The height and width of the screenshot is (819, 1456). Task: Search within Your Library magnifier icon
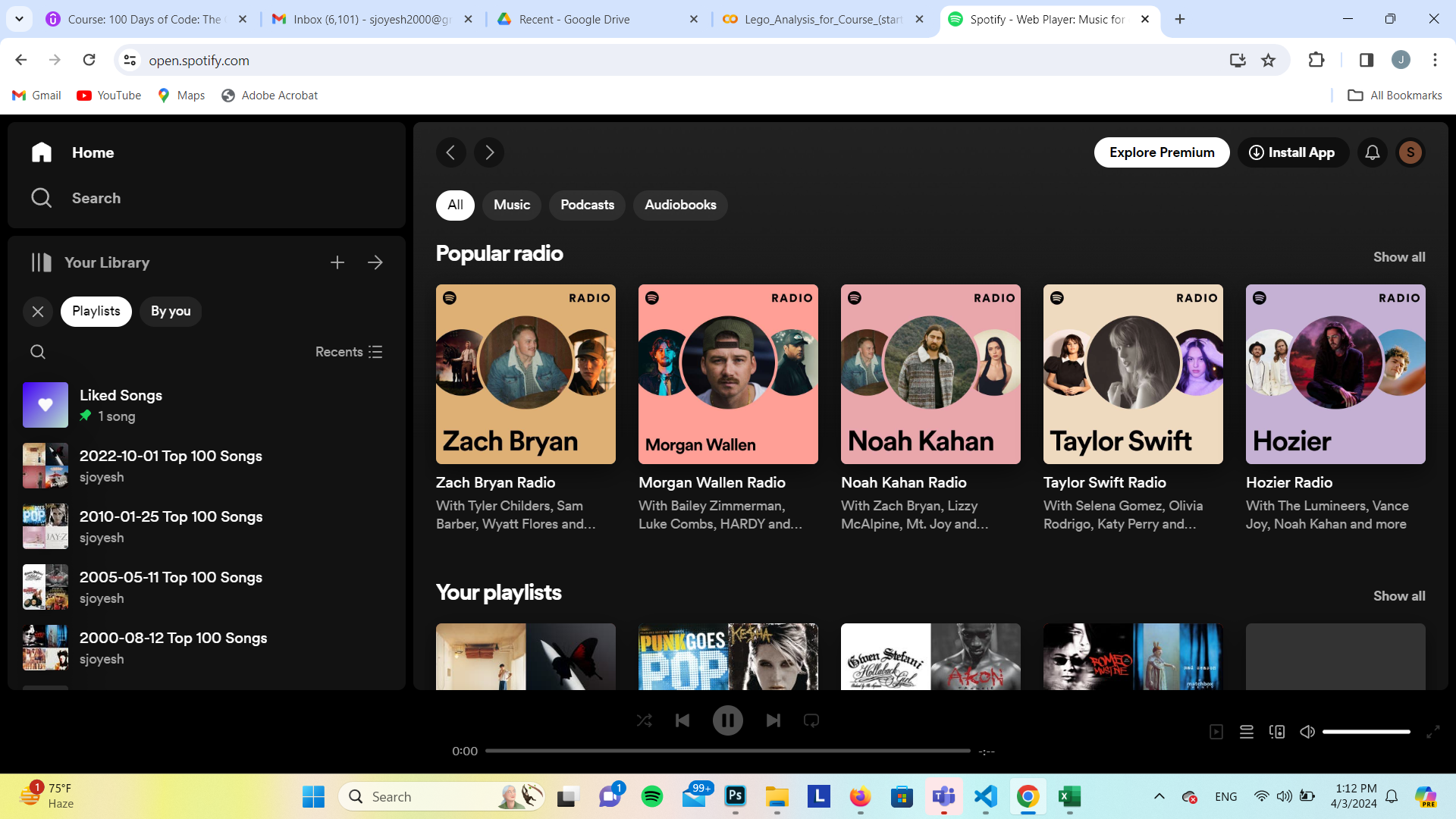click(x=38, y=352)
